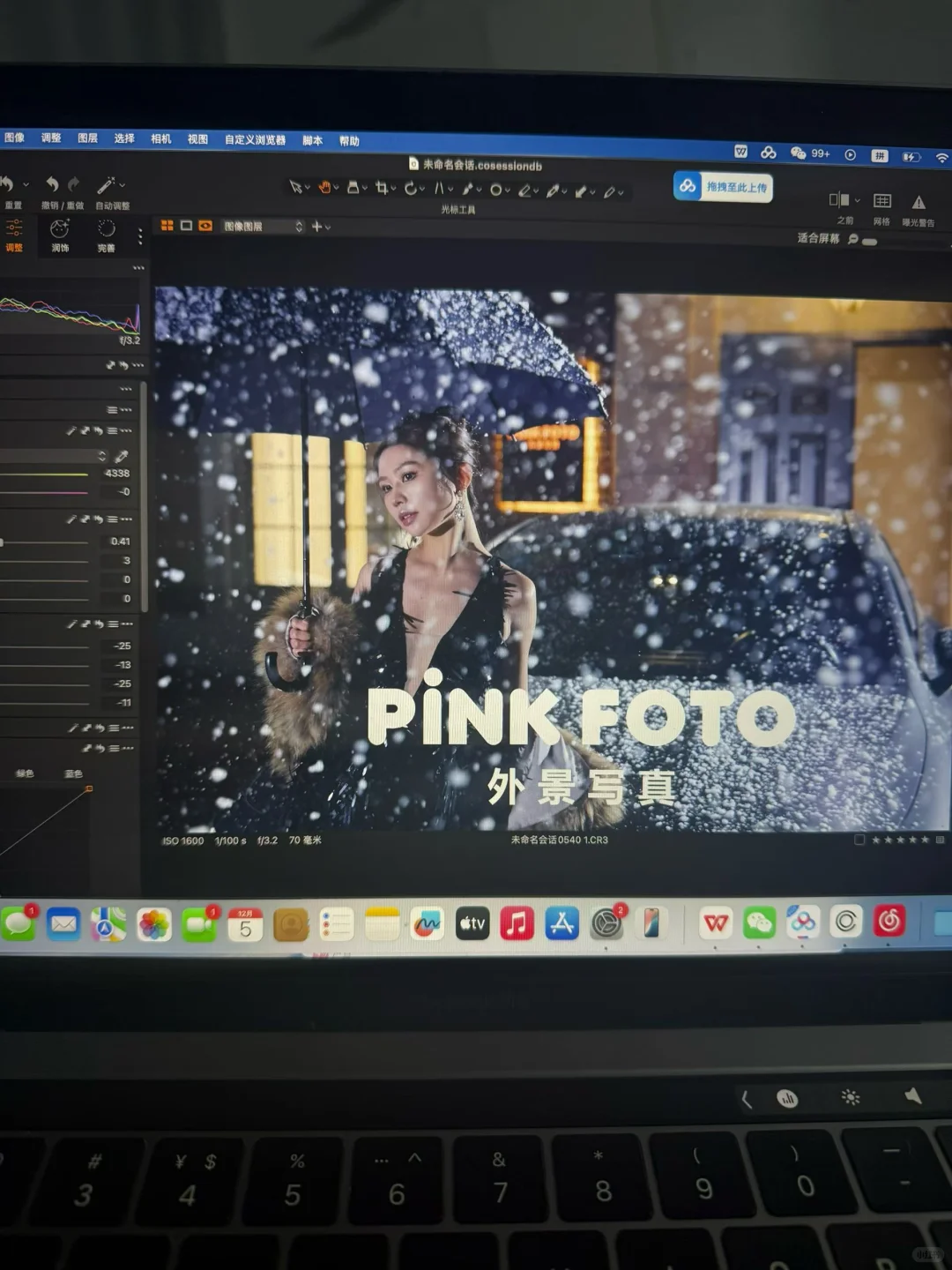The image size is (952, 1270).
Task: Open Music app in the Dock
Action: [517, 923]
